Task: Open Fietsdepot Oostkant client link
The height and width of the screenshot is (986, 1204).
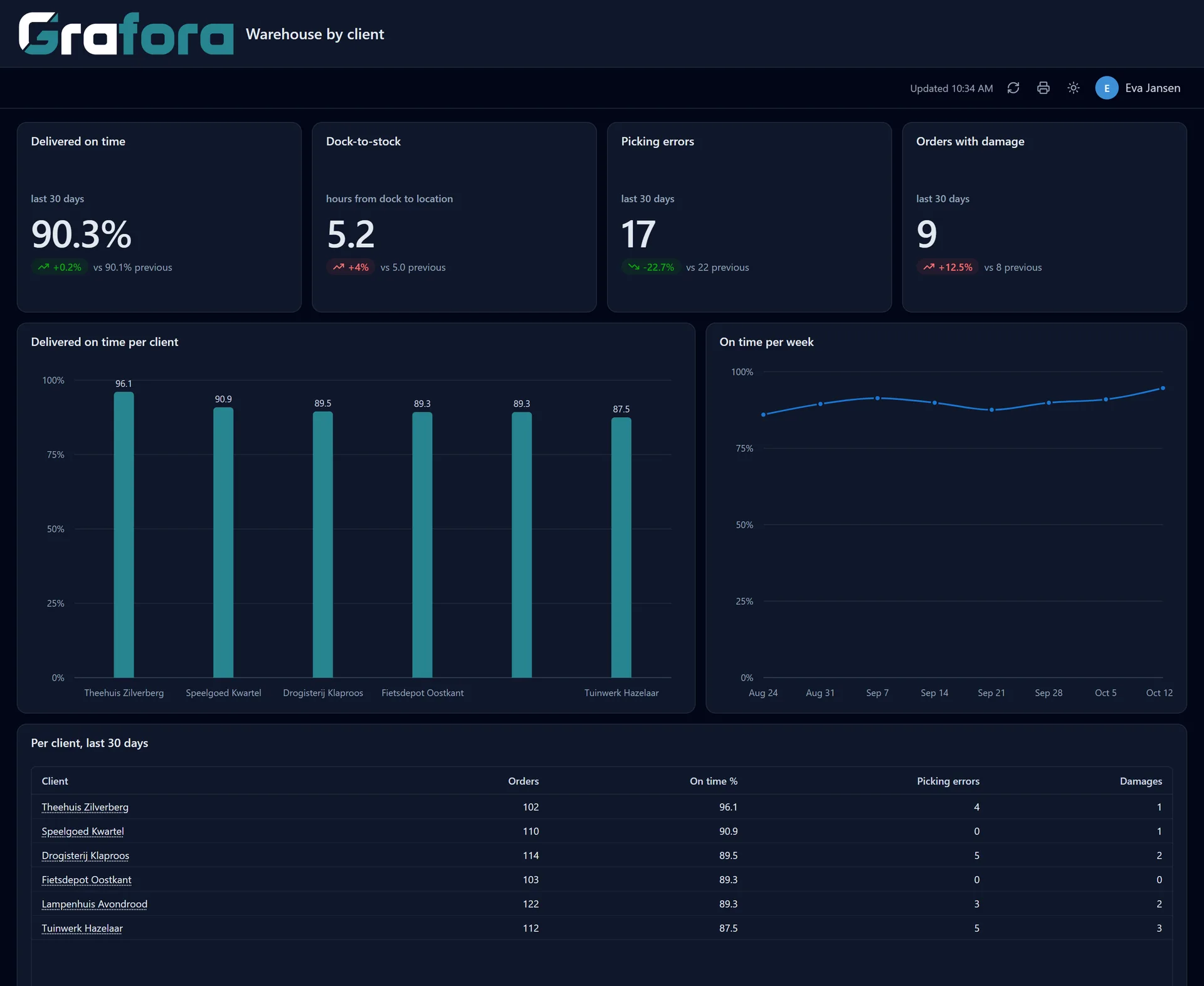Action: click(87, 880)
